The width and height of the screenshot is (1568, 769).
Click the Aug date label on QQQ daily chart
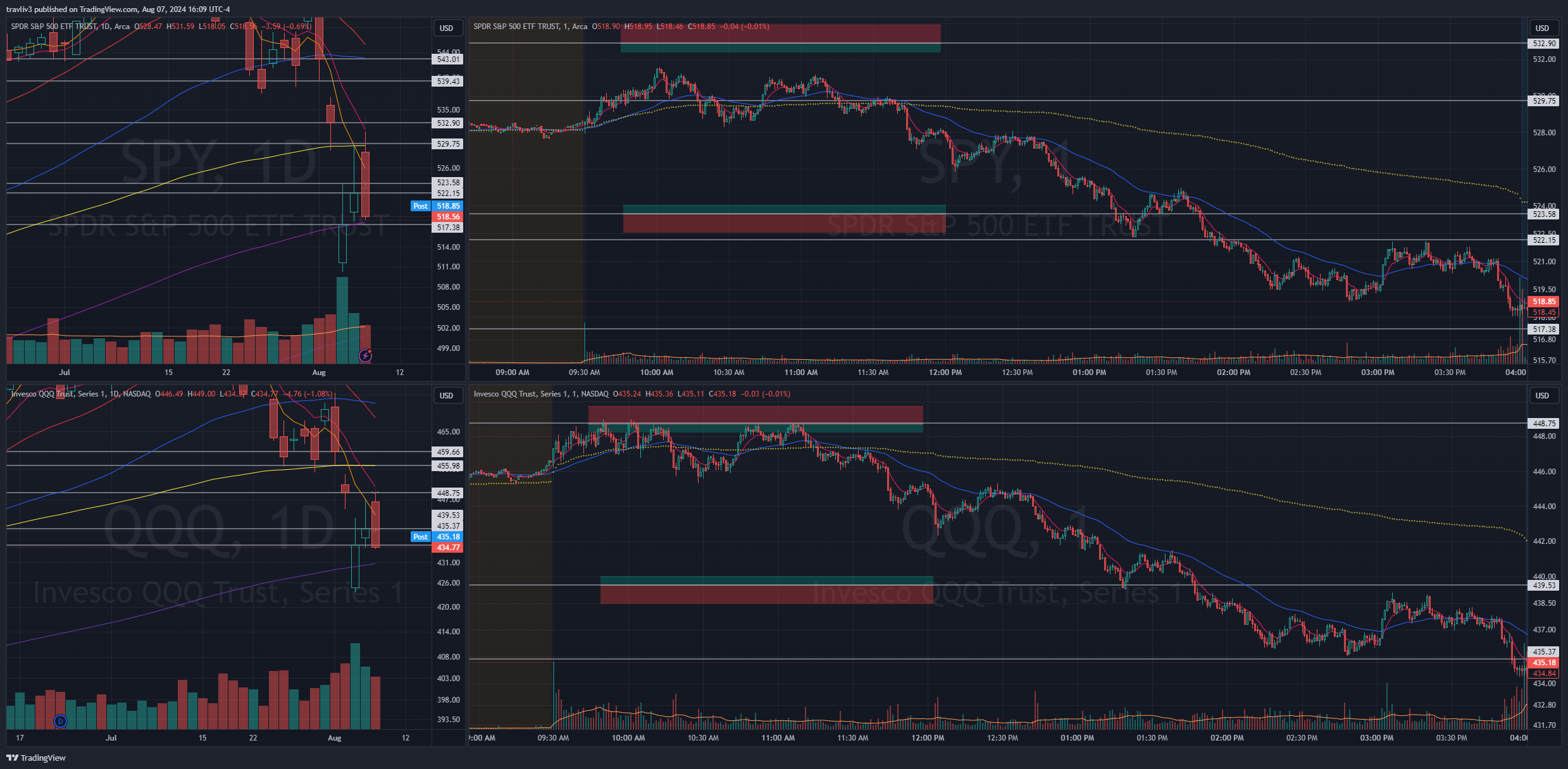click(x=334, y=738)
